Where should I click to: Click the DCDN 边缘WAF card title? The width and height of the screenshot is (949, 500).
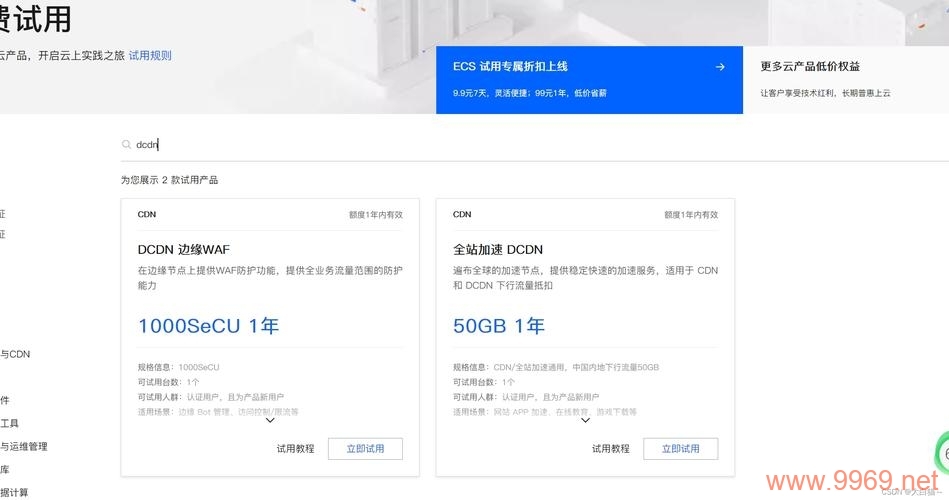click(x=184, y=249)
